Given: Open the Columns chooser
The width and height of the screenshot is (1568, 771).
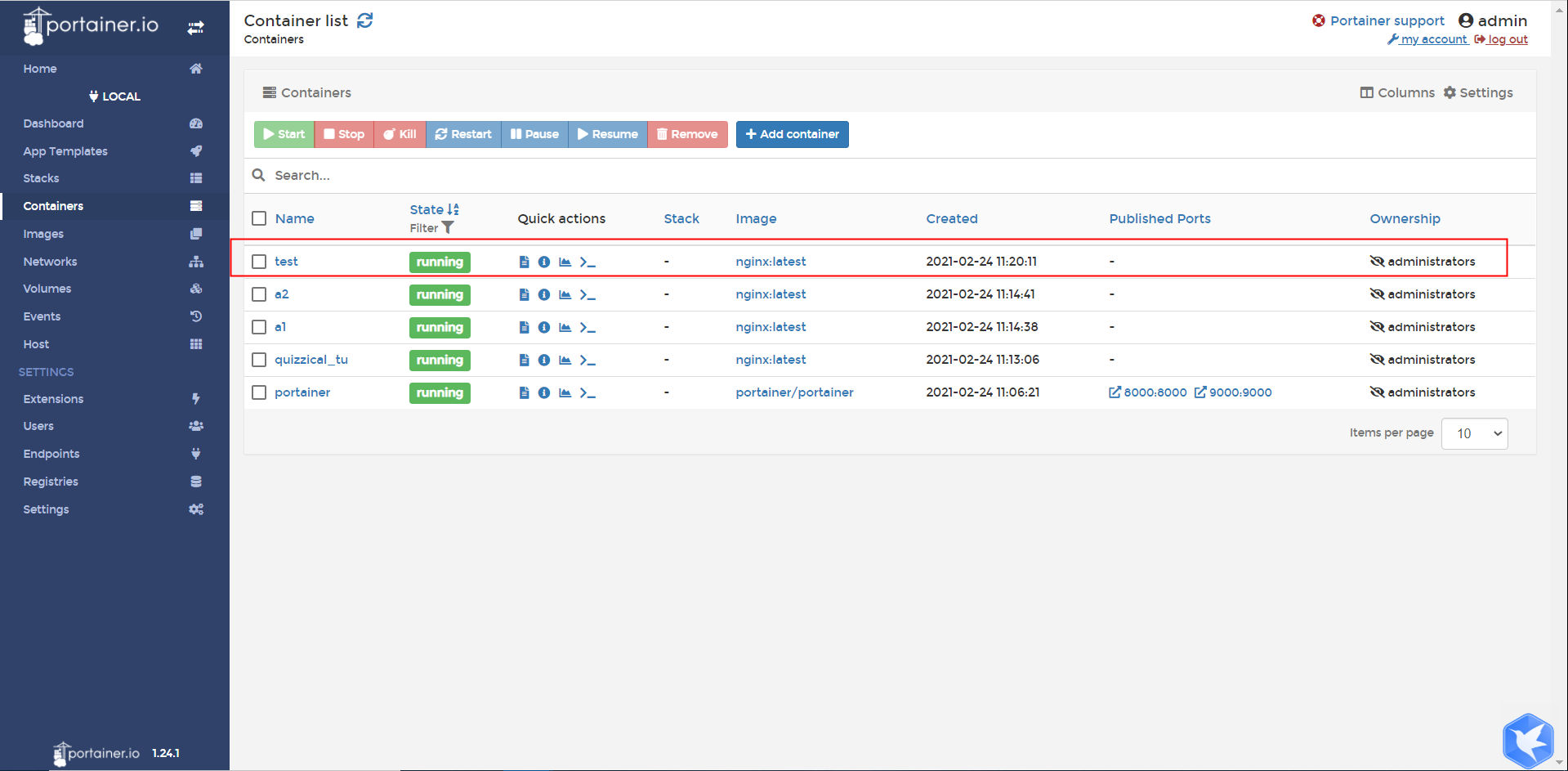Looking at the screenshot, I should 1397,92.
